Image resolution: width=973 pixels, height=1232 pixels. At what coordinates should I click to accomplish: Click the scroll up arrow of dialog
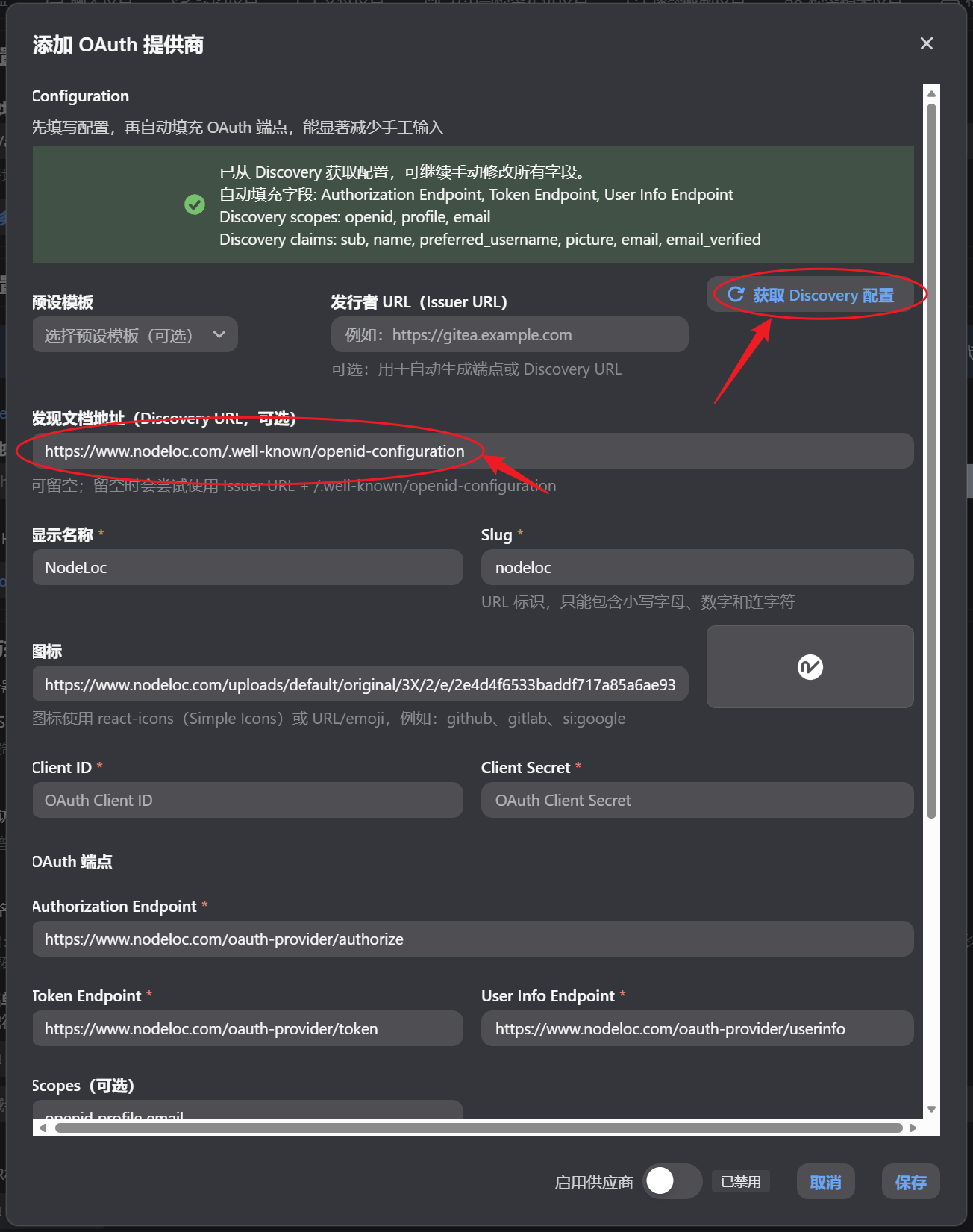pos(931,94)
